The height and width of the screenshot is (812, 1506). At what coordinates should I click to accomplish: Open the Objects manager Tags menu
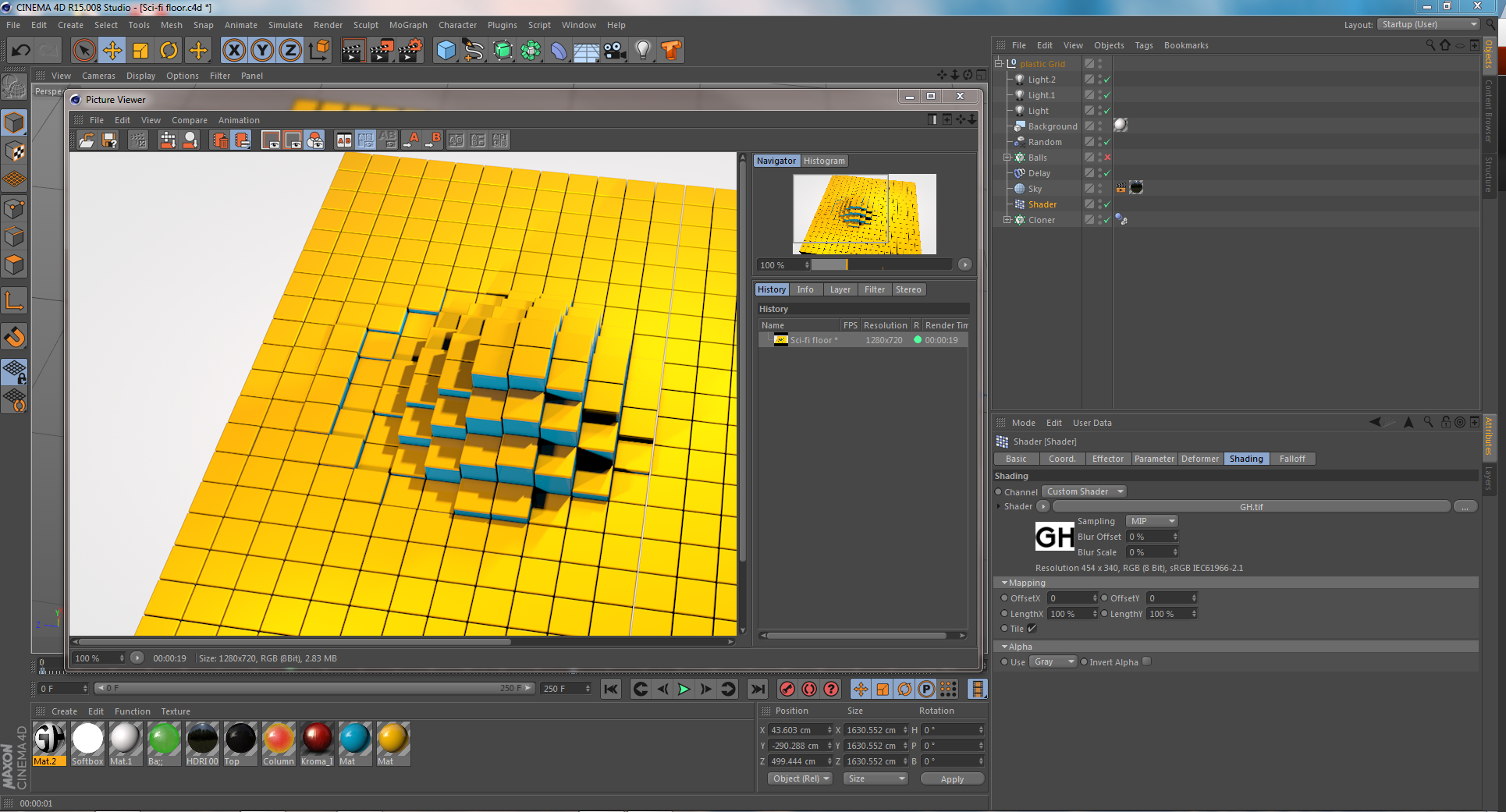(1143, 45)
